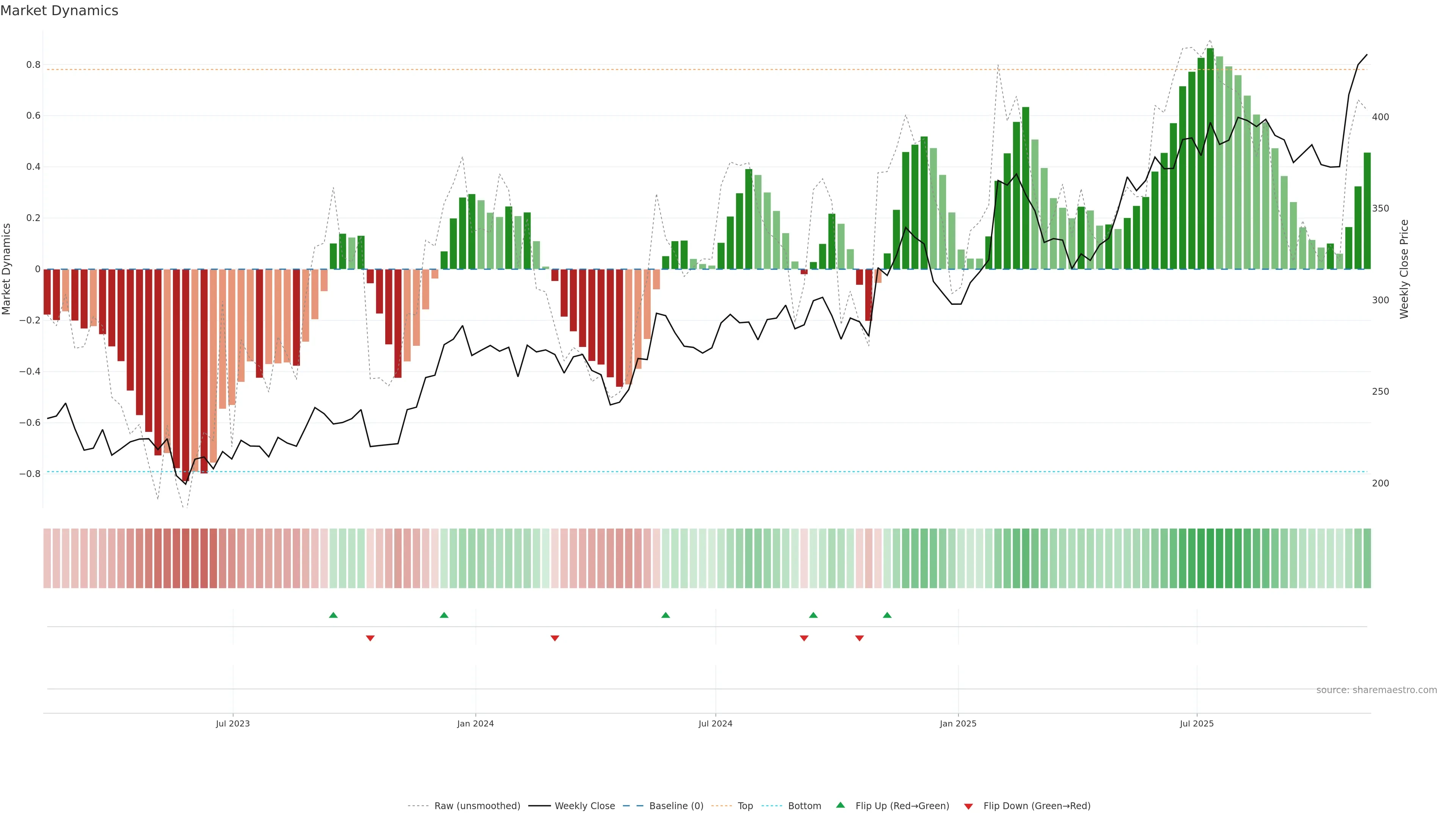Click the last green flip-up triangle marker
This screenshot has width=1456, height=819.
[887, 615]
